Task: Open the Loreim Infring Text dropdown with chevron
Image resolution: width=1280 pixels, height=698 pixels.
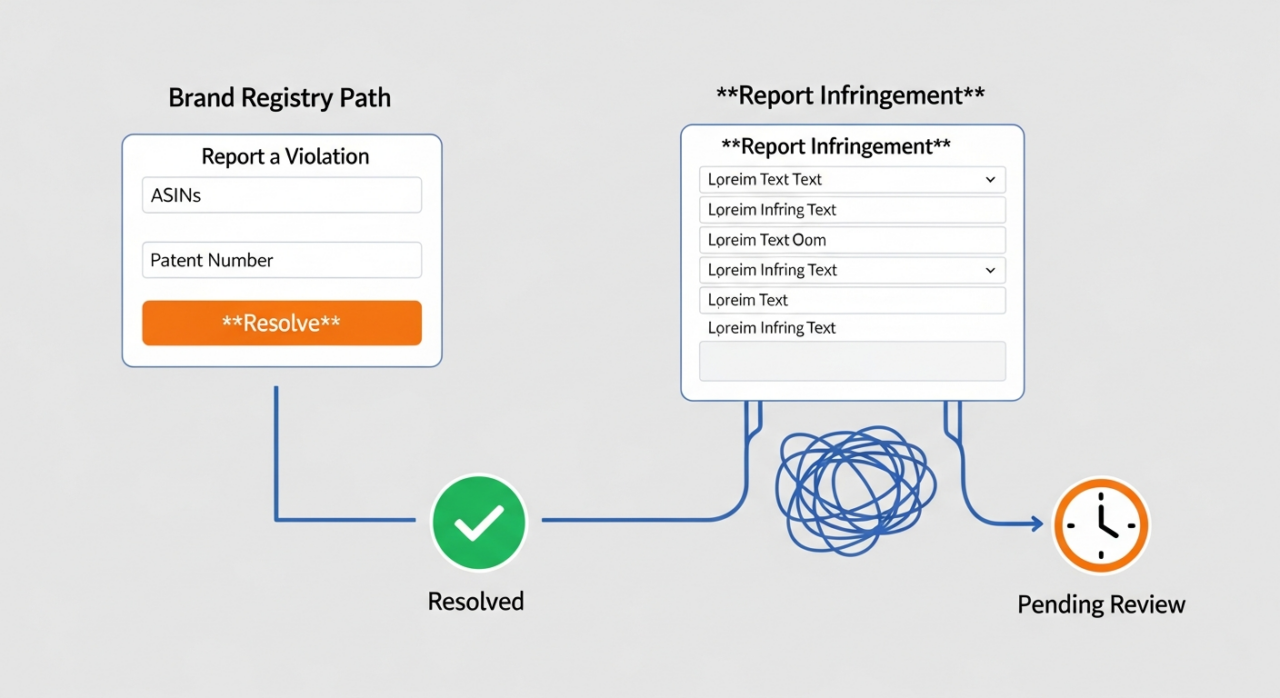Action: (x=990, y=270)
